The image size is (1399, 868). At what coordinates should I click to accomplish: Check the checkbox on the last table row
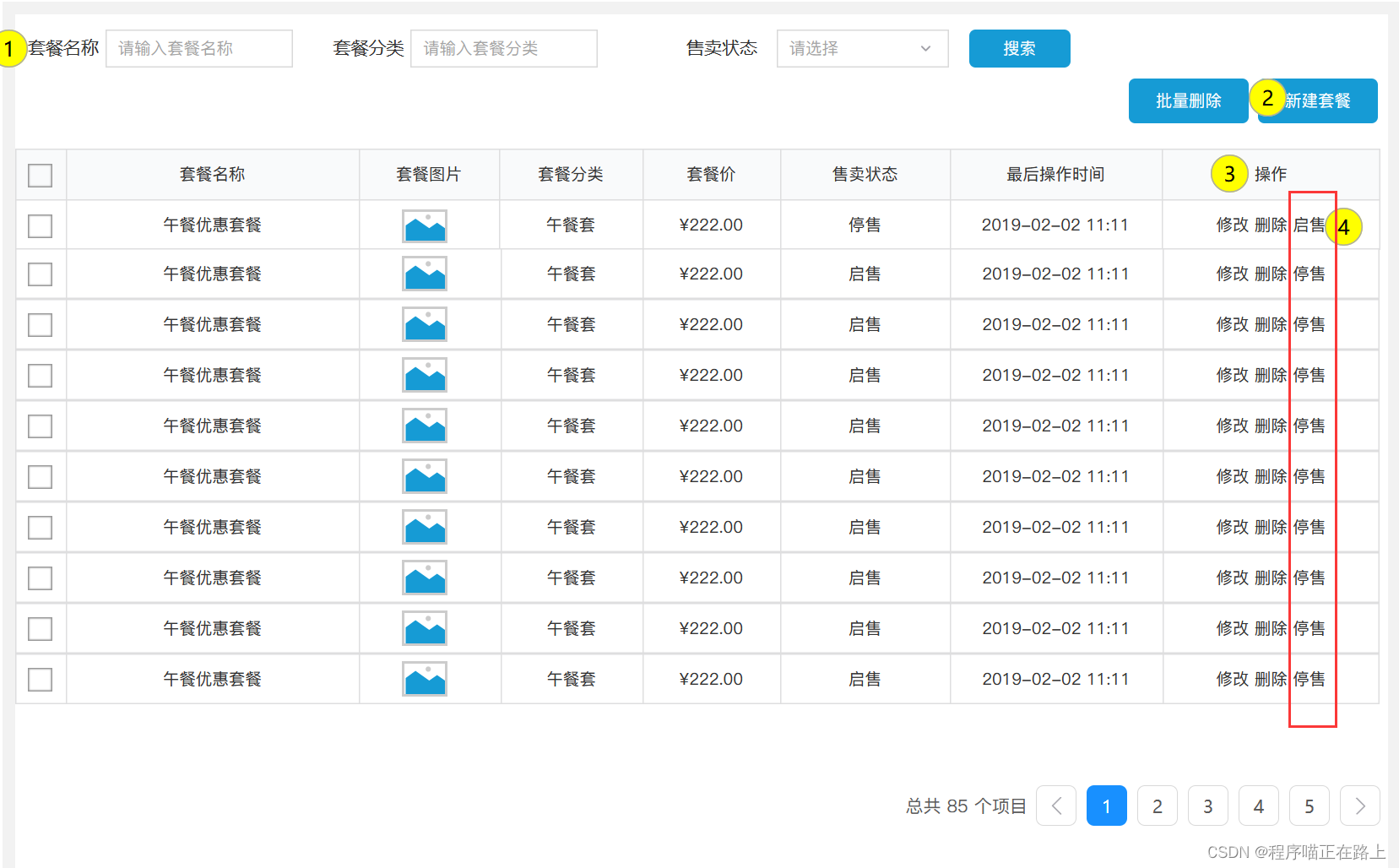pos(40,679)
